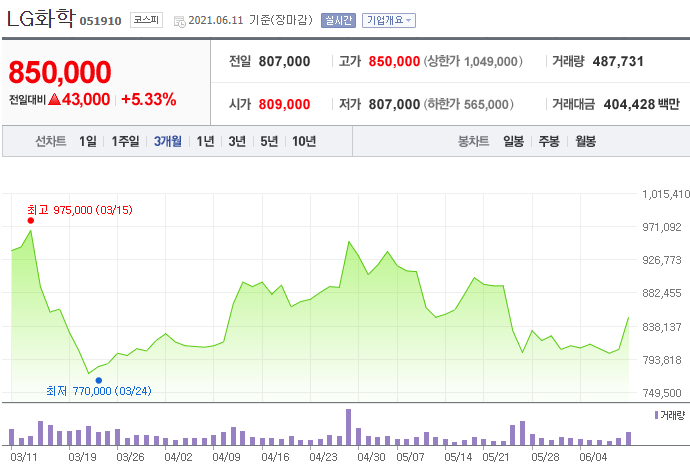
Task: Open the 기업개요 dropdown
Action: tap(389, 20)
